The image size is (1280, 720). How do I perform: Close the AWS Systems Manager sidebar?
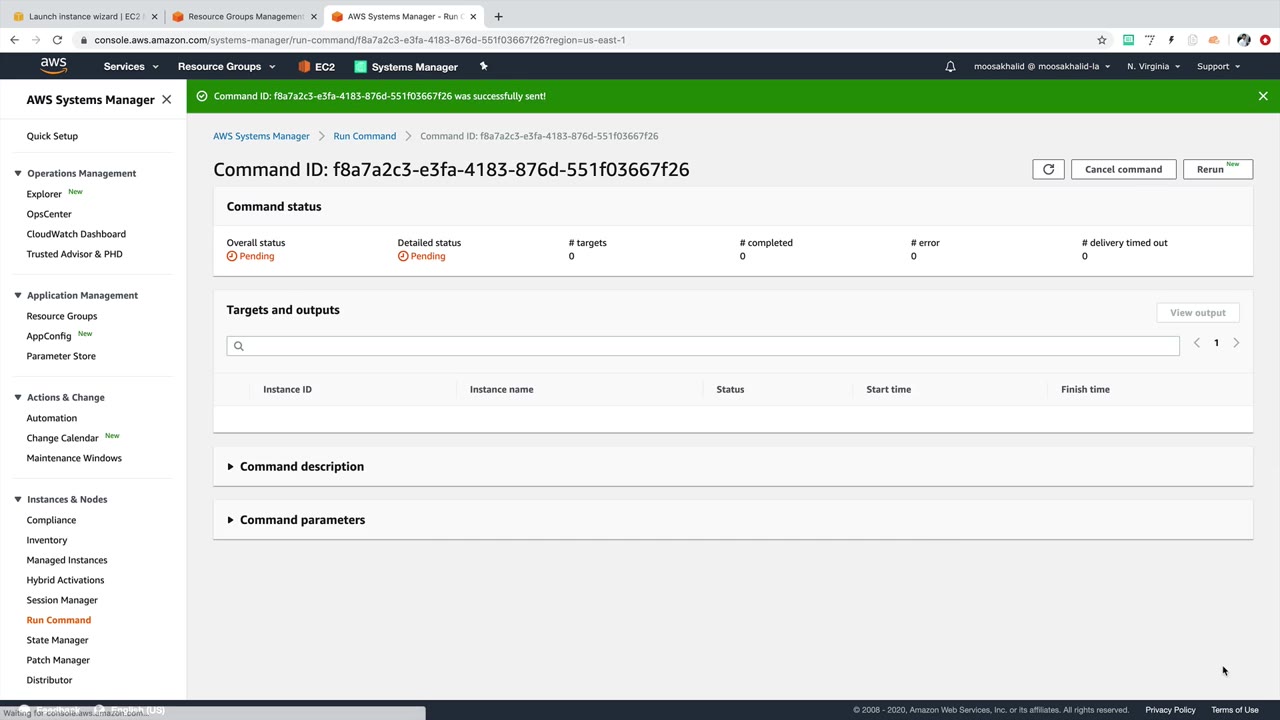[166, 100]
